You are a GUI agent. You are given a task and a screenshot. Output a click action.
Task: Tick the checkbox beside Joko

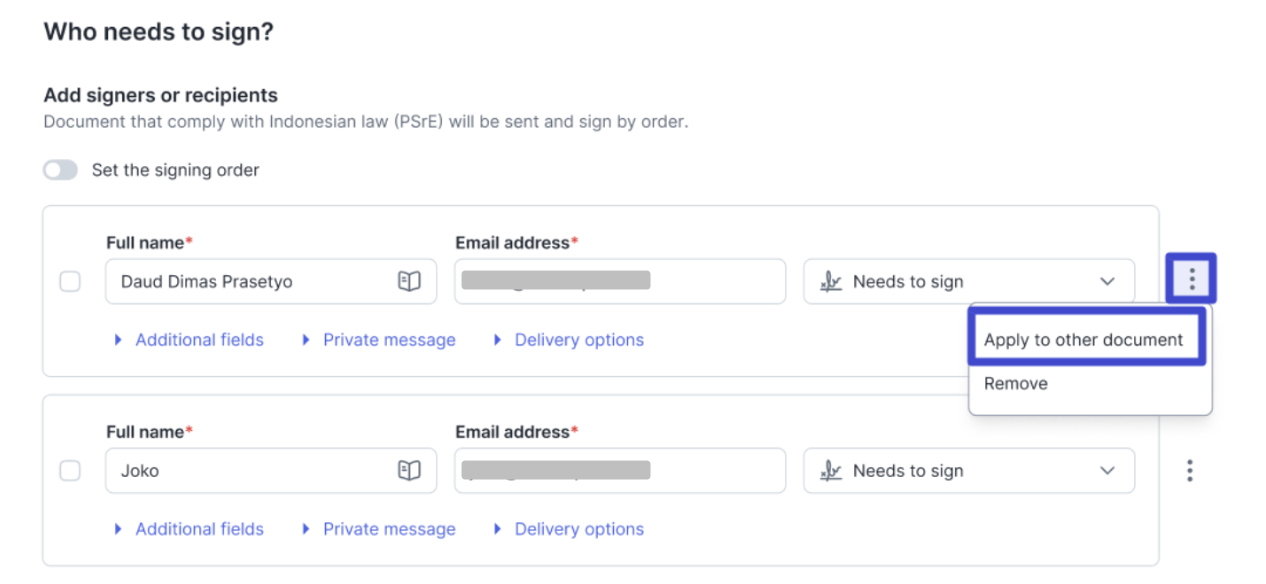(70, 470)
